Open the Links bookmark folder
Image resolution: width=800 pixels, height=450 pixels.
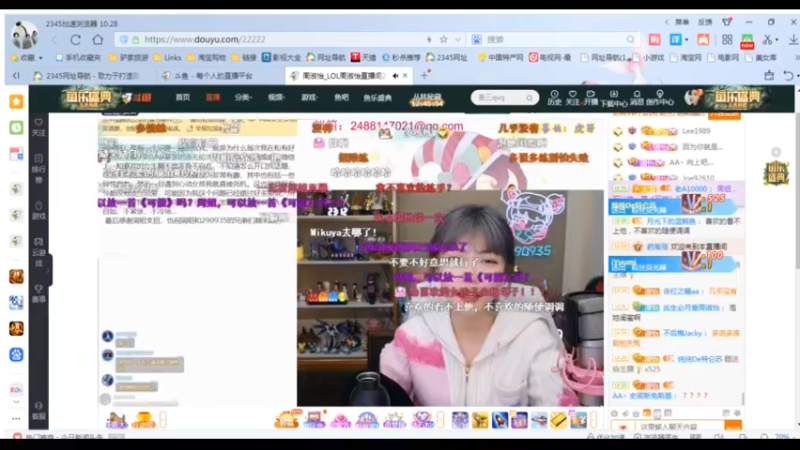[x=167, y=58]
